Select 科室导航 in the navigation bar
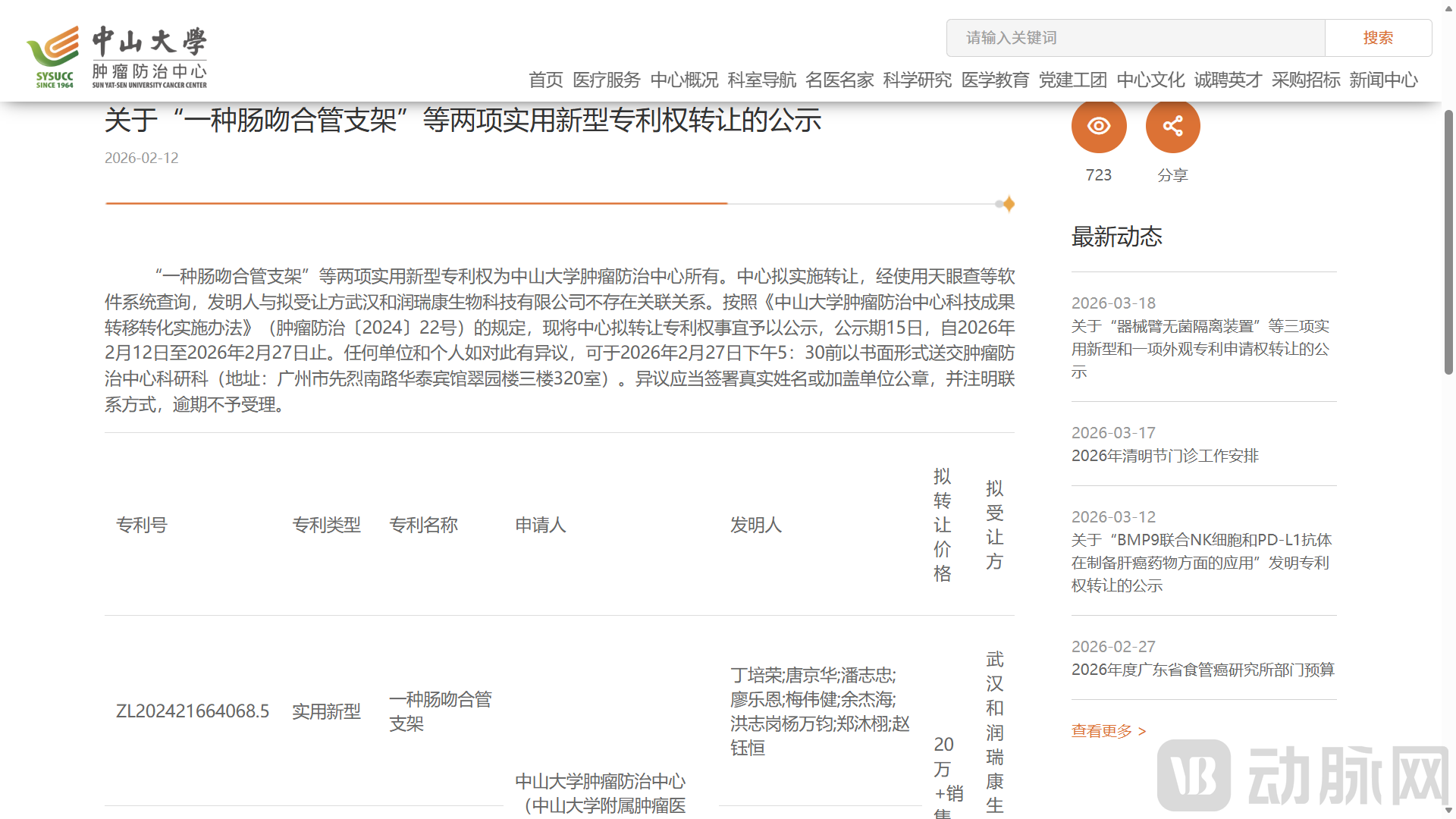The width and height of the screenshot is (1456, 819). coord(761,80)
